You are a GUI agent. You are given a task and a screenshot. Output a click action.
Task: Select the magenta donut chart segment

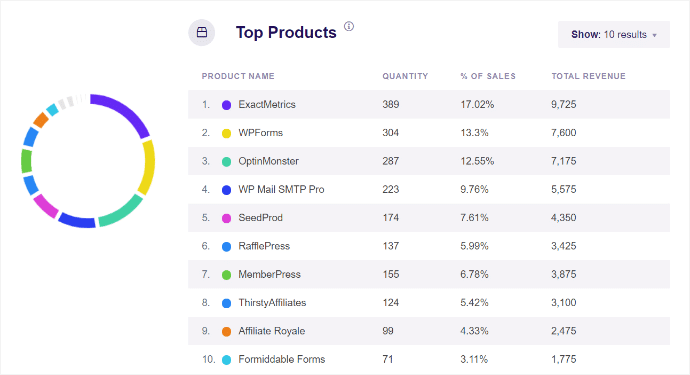pyautogui.click(x=45, y=206)
